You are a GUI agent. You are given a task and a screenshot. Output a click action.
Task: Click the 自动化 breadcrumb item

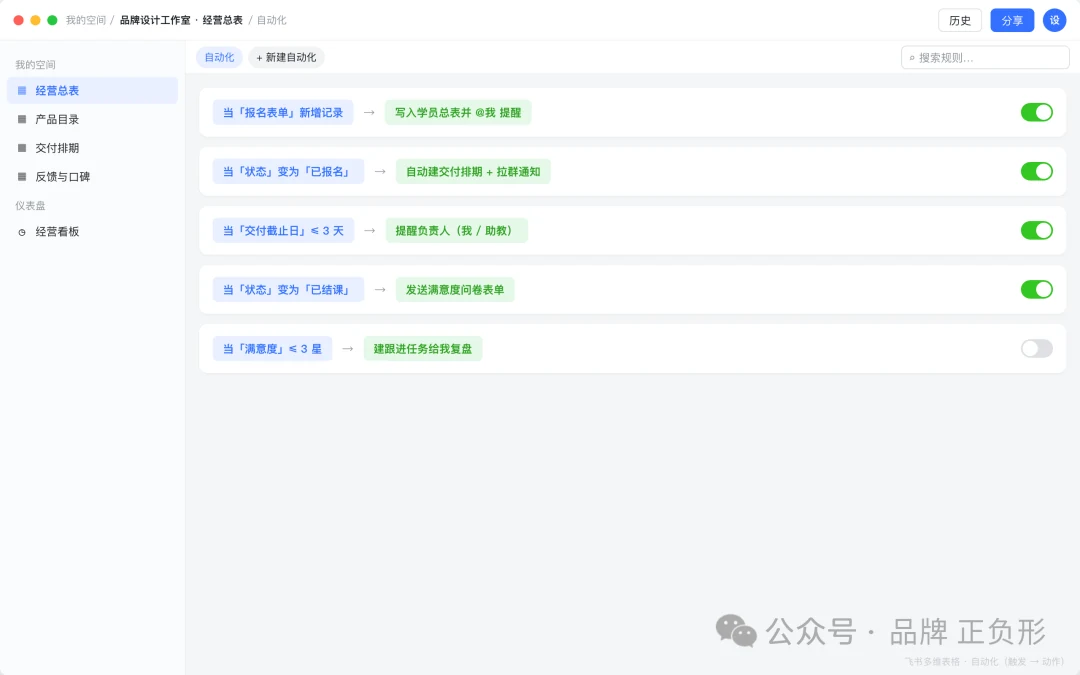271,20
